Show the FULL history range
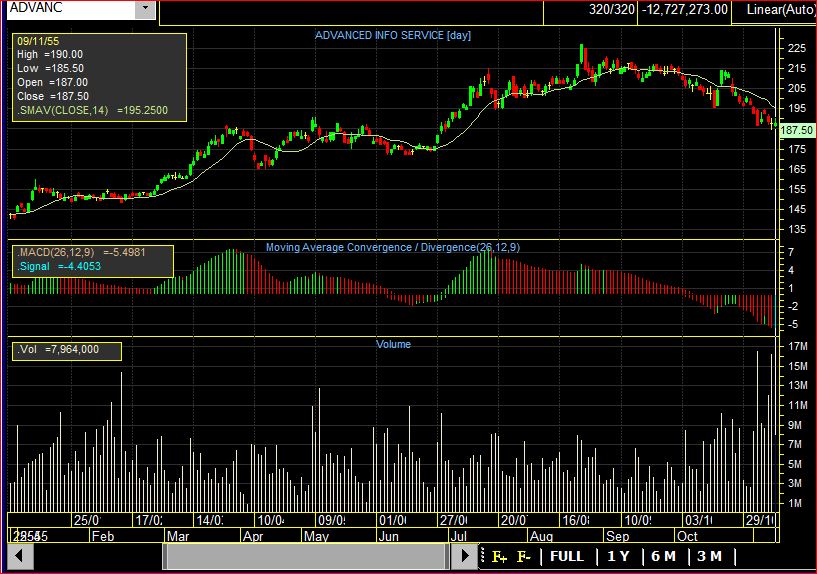 [567, 556]
